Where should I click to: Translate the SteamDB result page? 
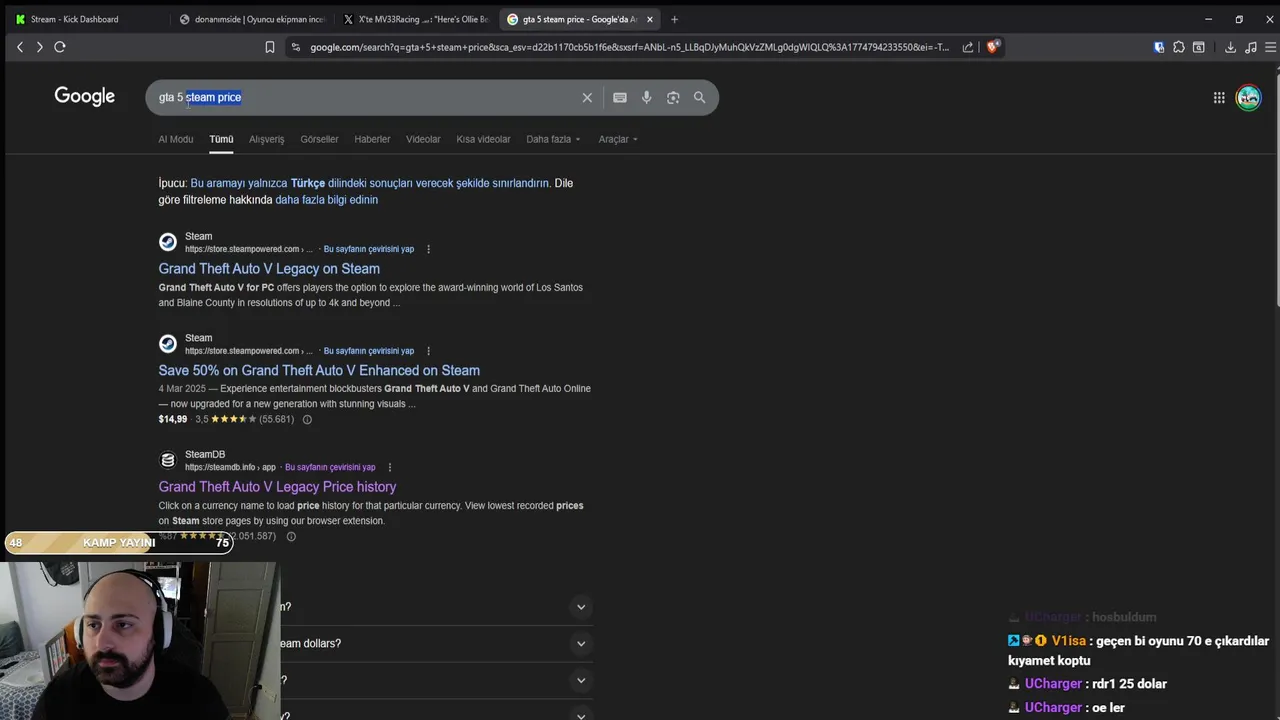pos(330,467)
